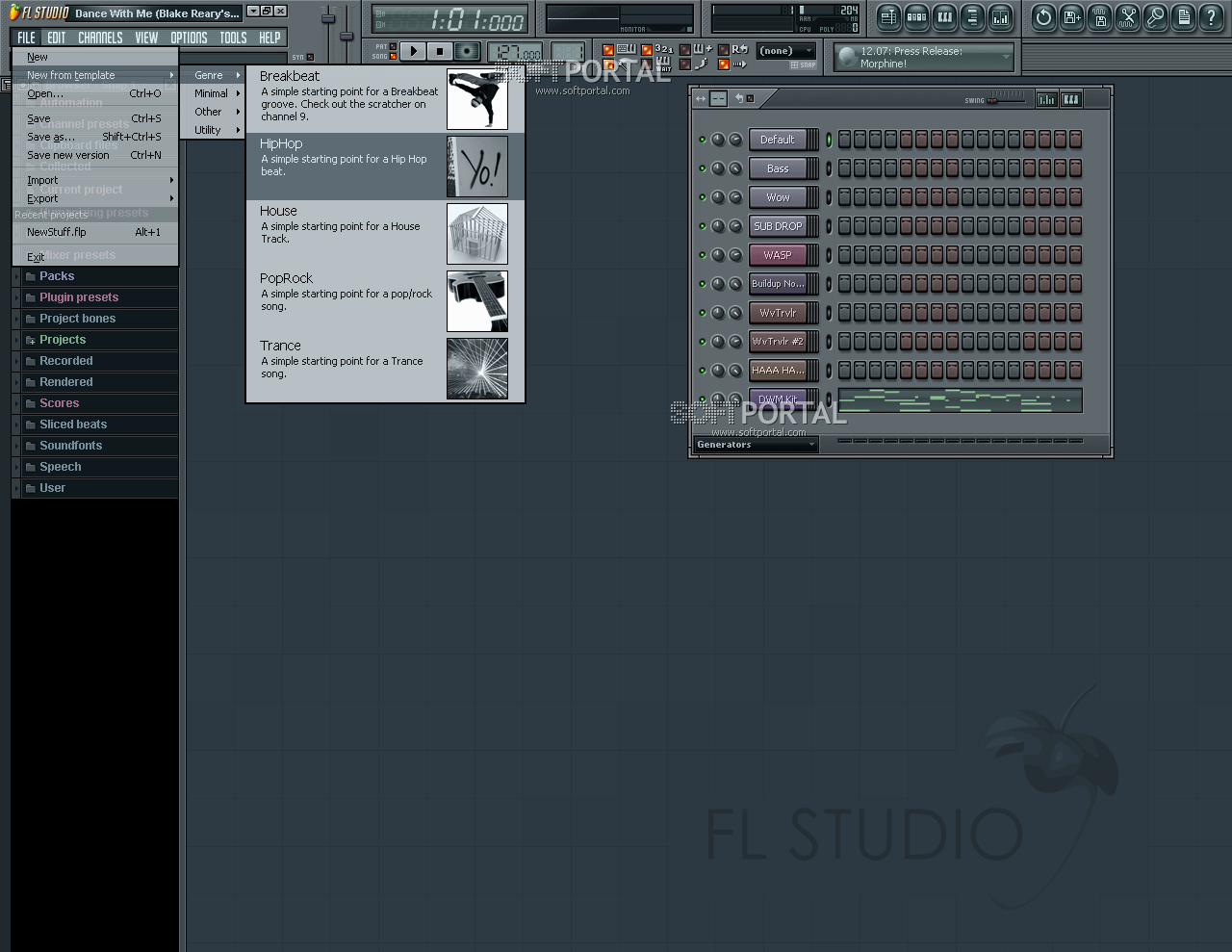The image size is (1232, 952).
Task: Open the Mixer window icon
Action: pos(1001,16)
